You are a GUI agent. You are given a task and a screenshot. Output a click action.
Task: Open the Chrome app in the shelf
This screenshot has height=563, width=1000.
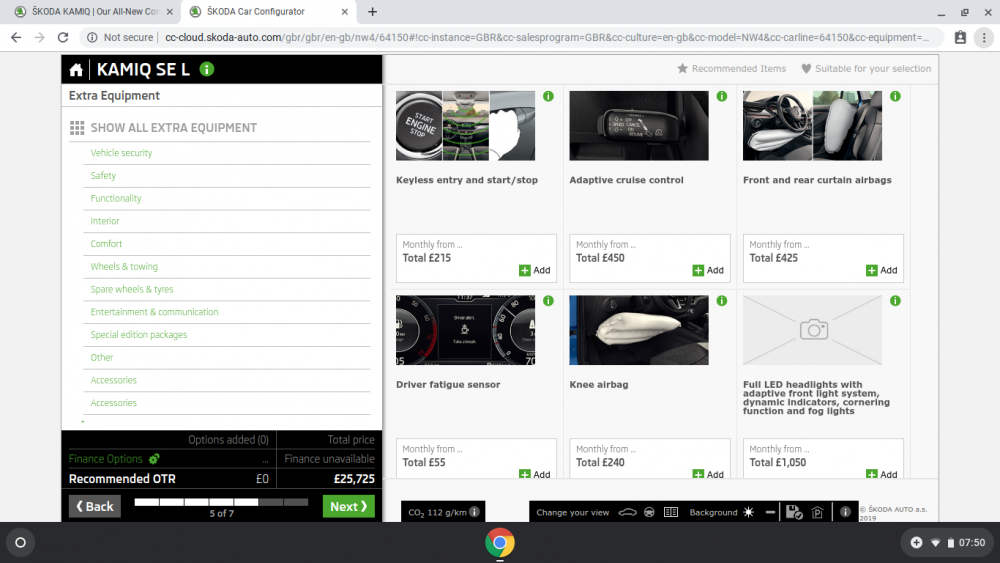click(500, 543)
